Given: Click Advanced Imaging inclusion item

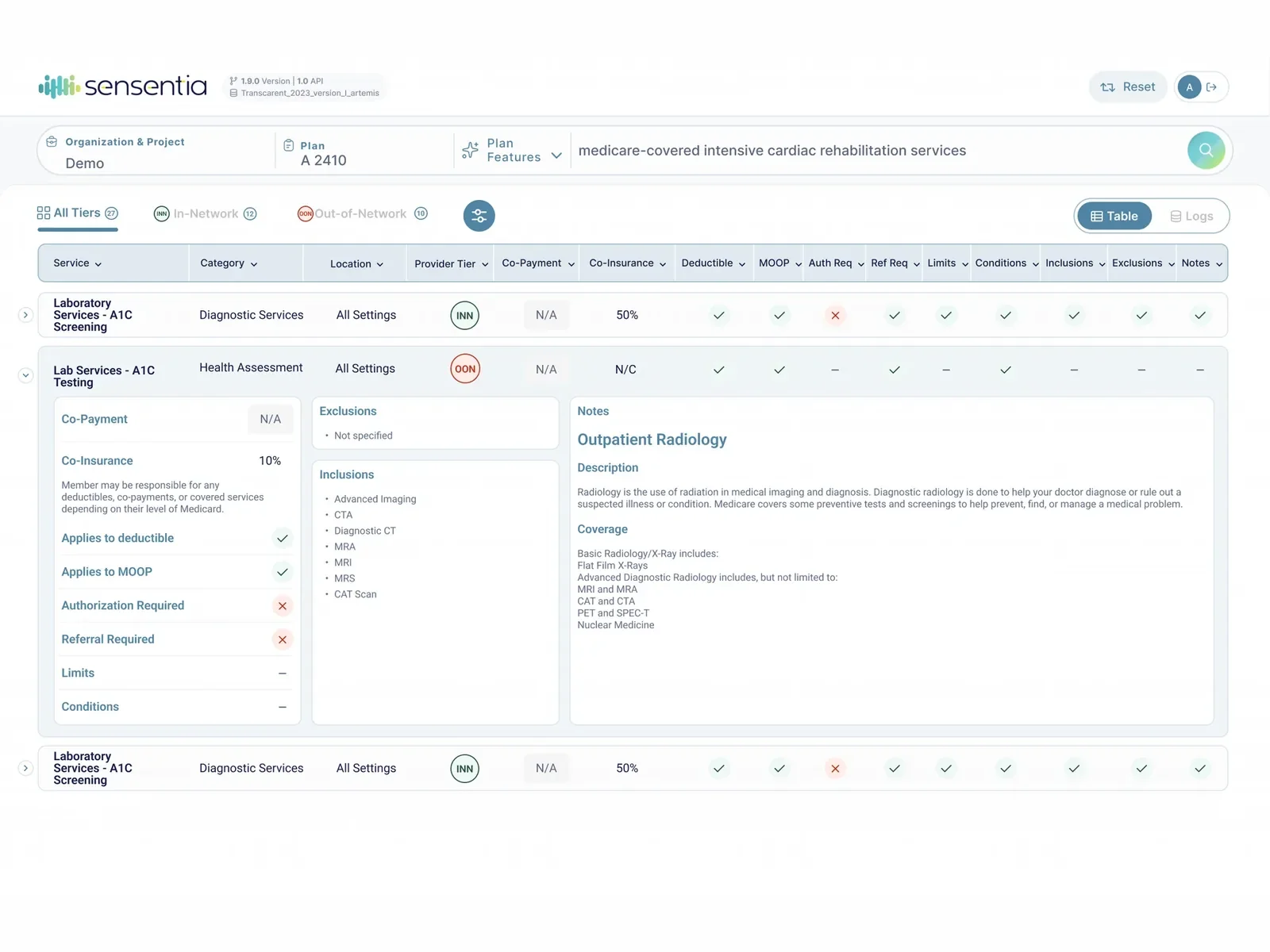Looking at the screenshot, I should 375,499.
